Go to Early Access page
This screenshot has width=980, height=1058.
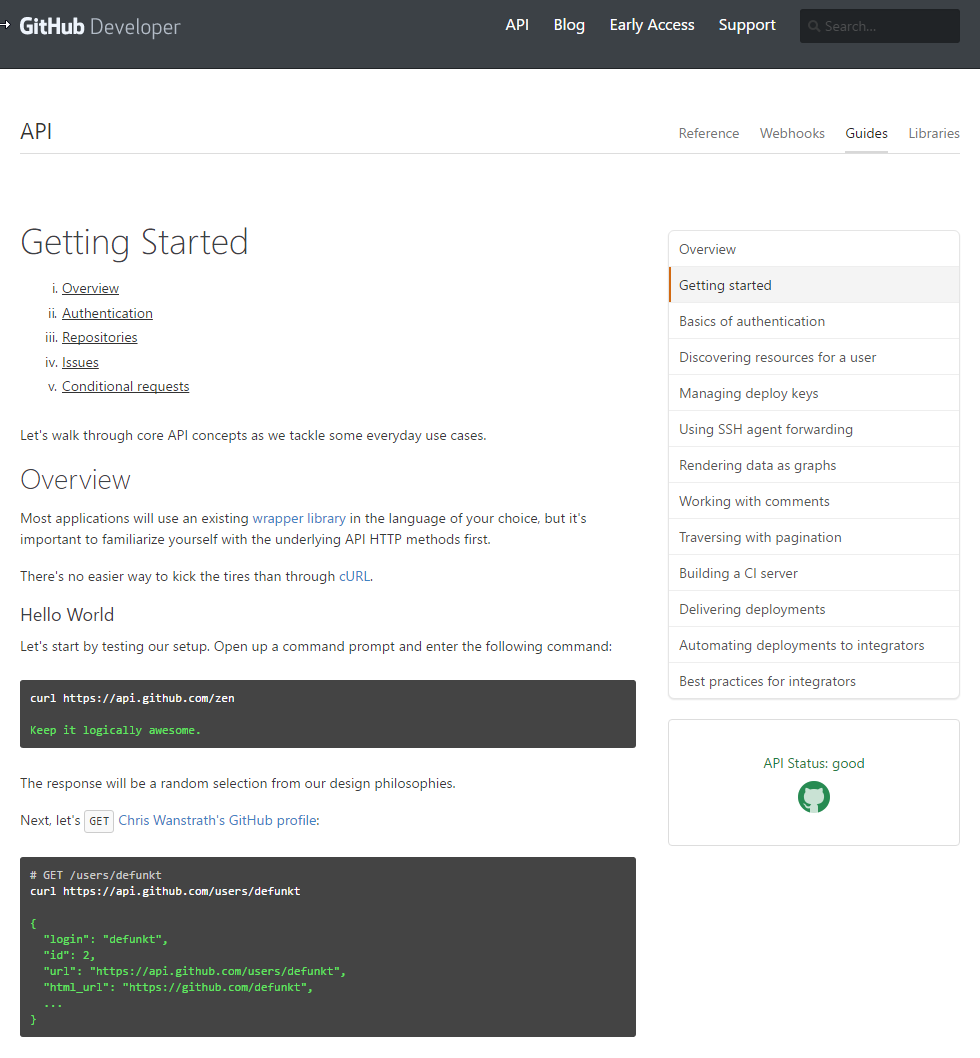651,25
